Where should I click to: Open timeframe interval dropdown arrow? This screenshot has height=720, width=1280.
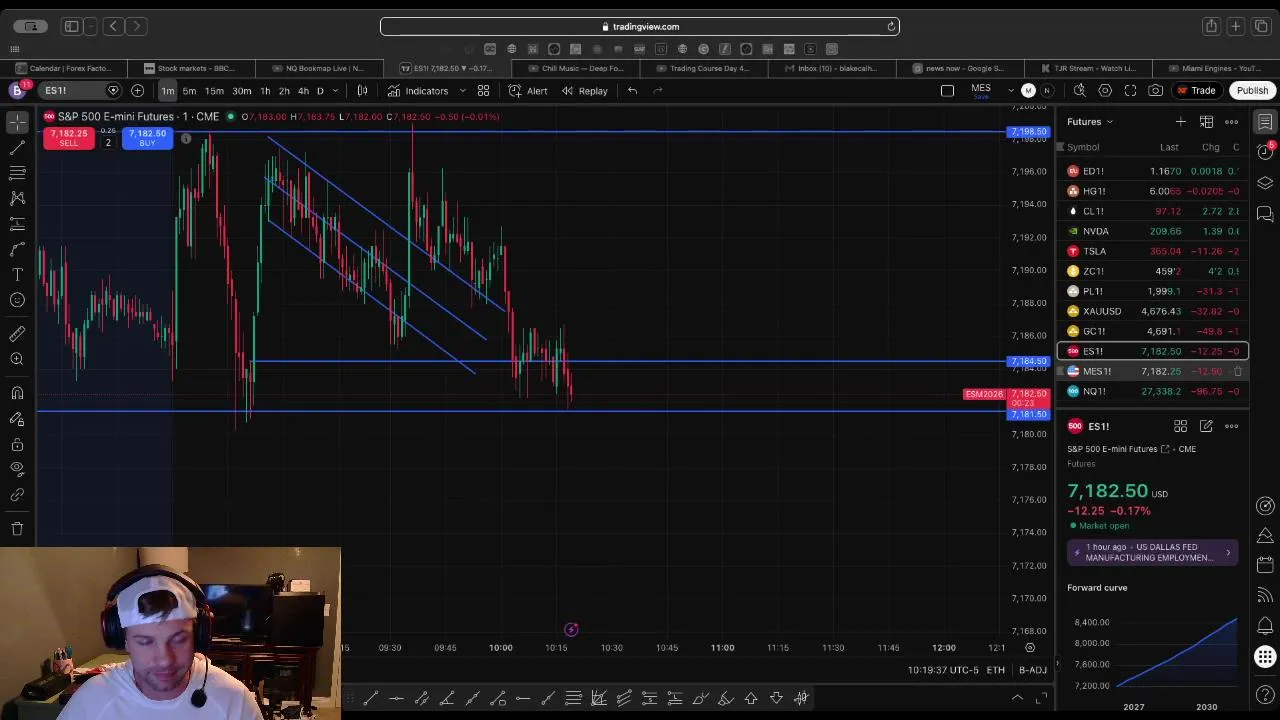click(x=335, y=91)
